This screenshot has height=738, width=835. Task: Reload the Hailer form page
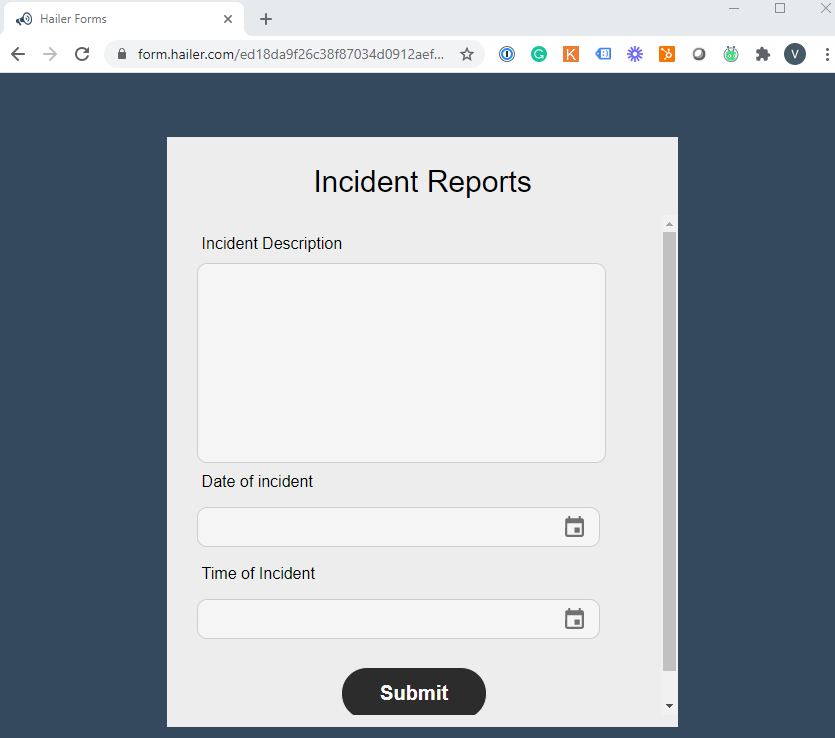82,54
